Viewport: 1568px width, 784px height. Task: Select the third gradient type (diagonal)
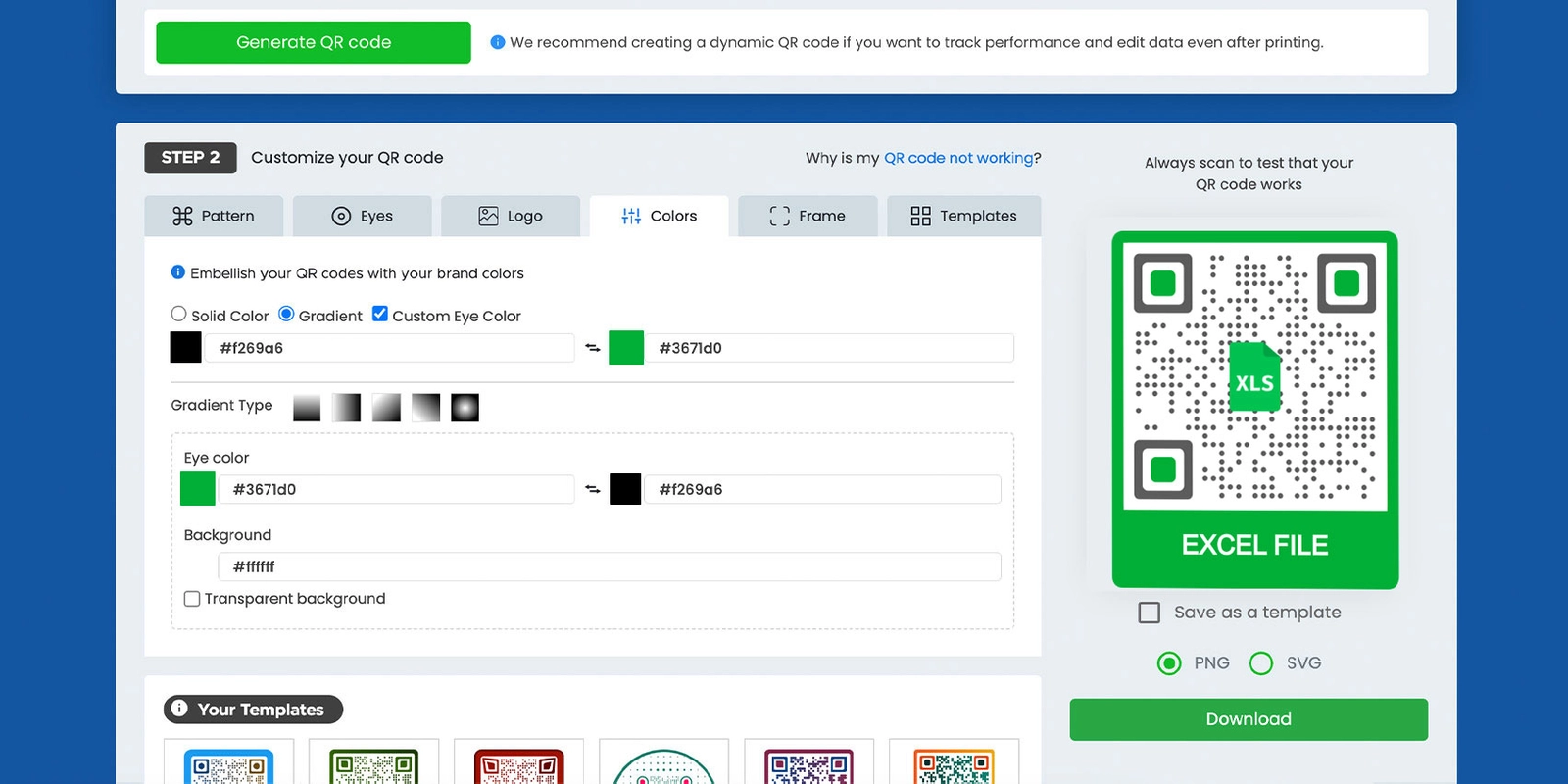click(x=386, y=408)
